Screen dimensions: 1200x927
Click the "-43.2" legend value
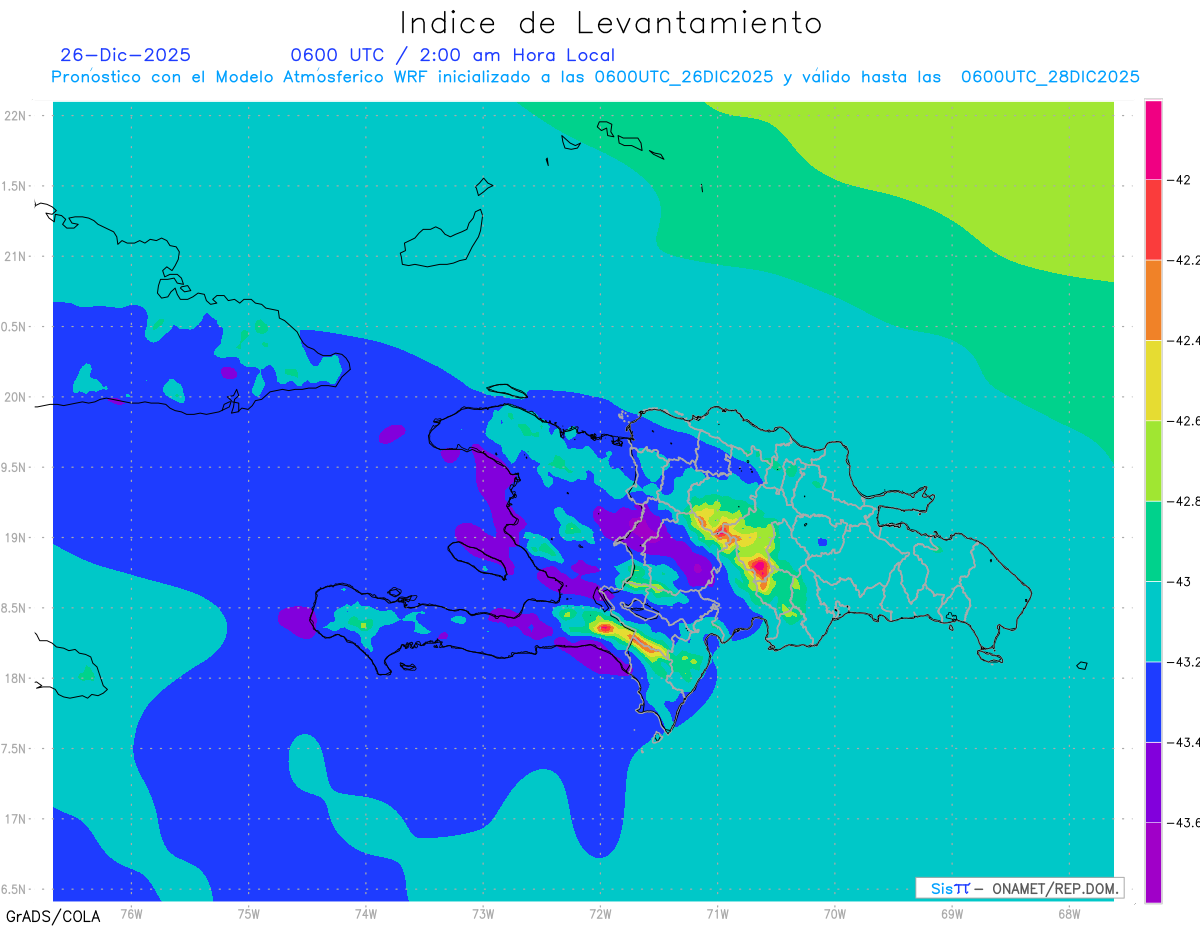[x=1185, y=662]
